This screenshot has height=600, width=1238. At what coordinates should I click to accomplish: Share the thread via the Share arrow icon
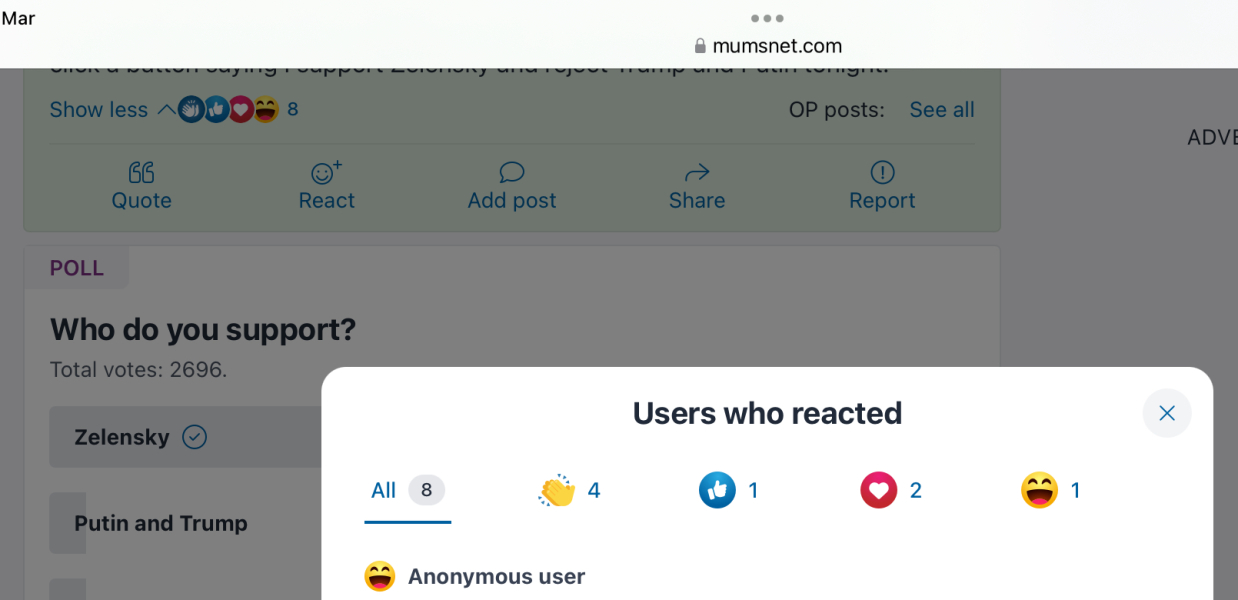696,171
